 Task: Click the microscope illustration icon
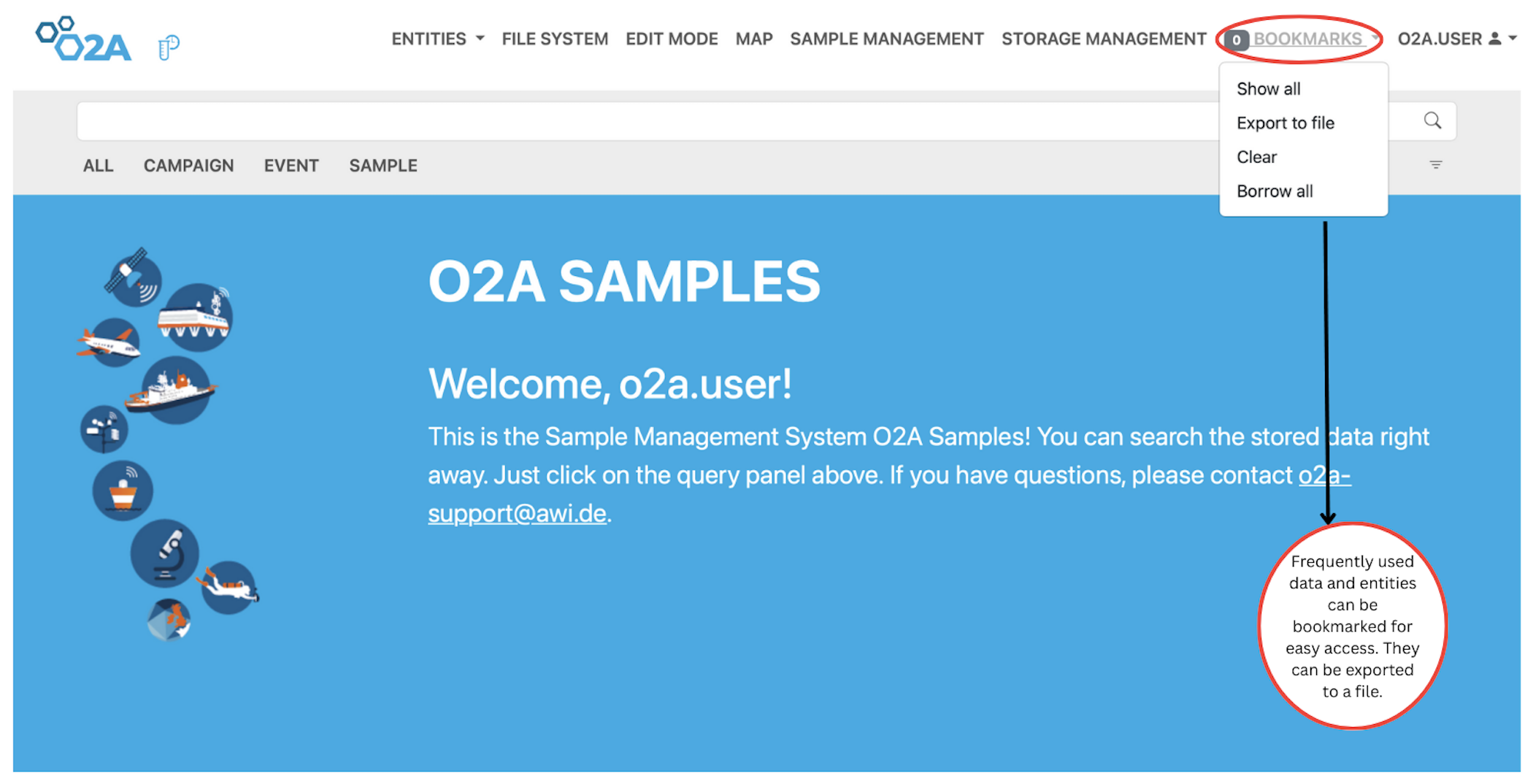166,553
